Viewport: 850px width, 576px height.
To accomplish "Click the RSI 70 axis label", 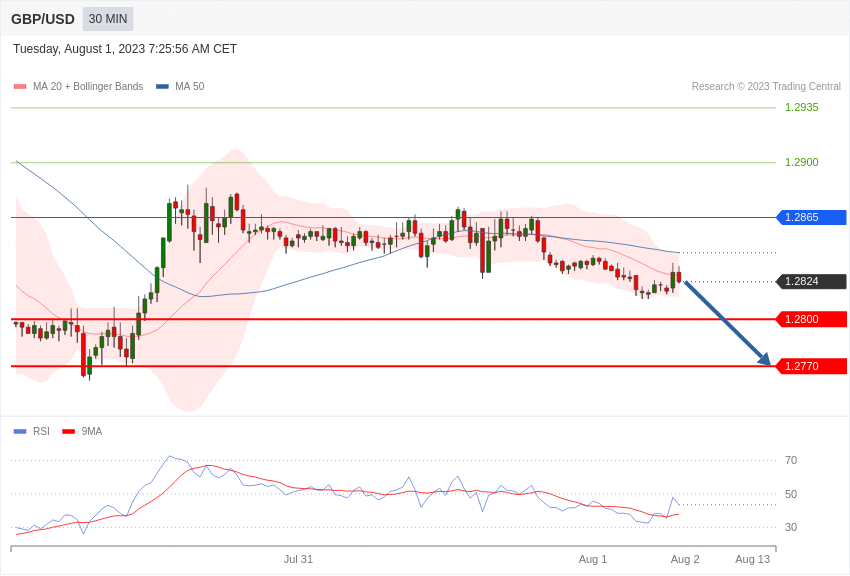I will (x=791, y=460).
